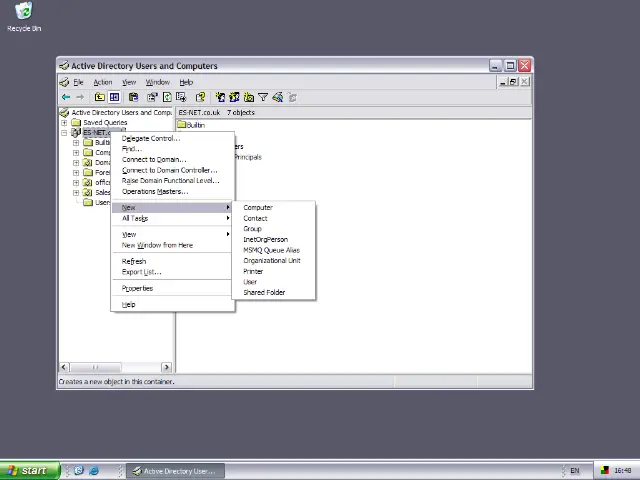
Task: Click the create new group toolbar icon
Action: [234, 97]
